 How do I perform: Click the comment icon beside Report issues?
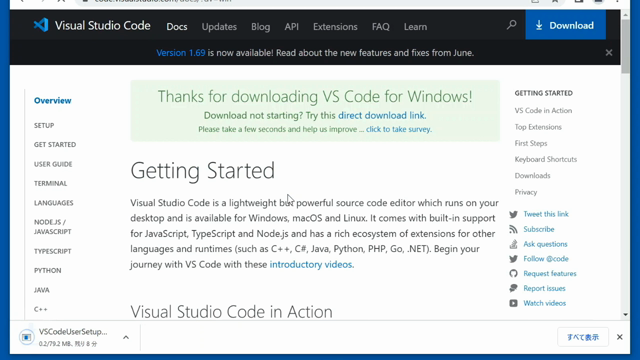click(513, 288)
